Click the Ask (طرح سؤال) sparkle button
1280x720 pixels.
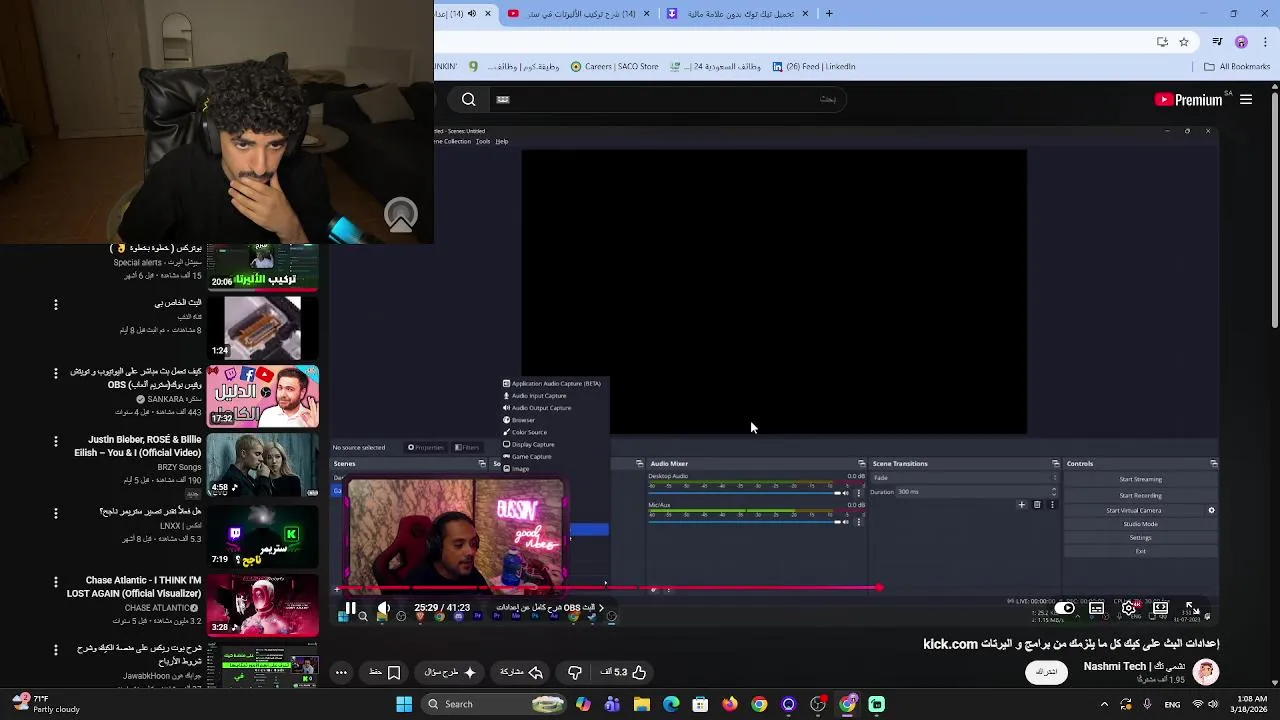click(x=451, y=673)
